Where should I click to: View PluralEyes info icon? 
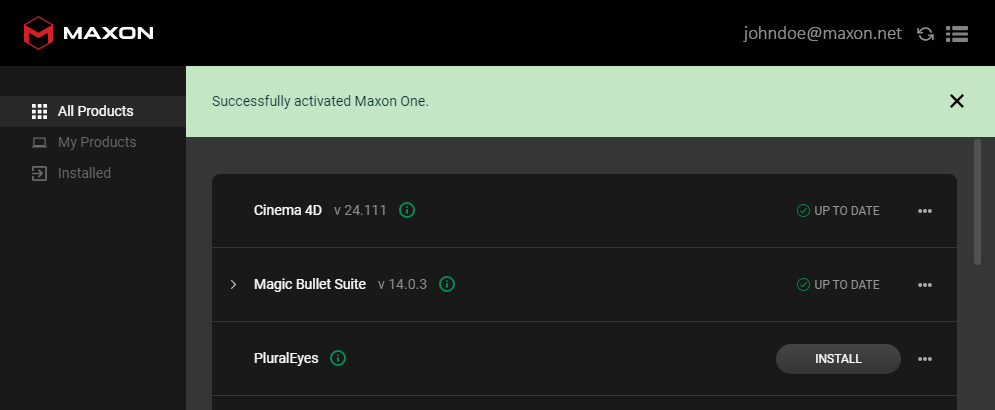tap(338, 358)
